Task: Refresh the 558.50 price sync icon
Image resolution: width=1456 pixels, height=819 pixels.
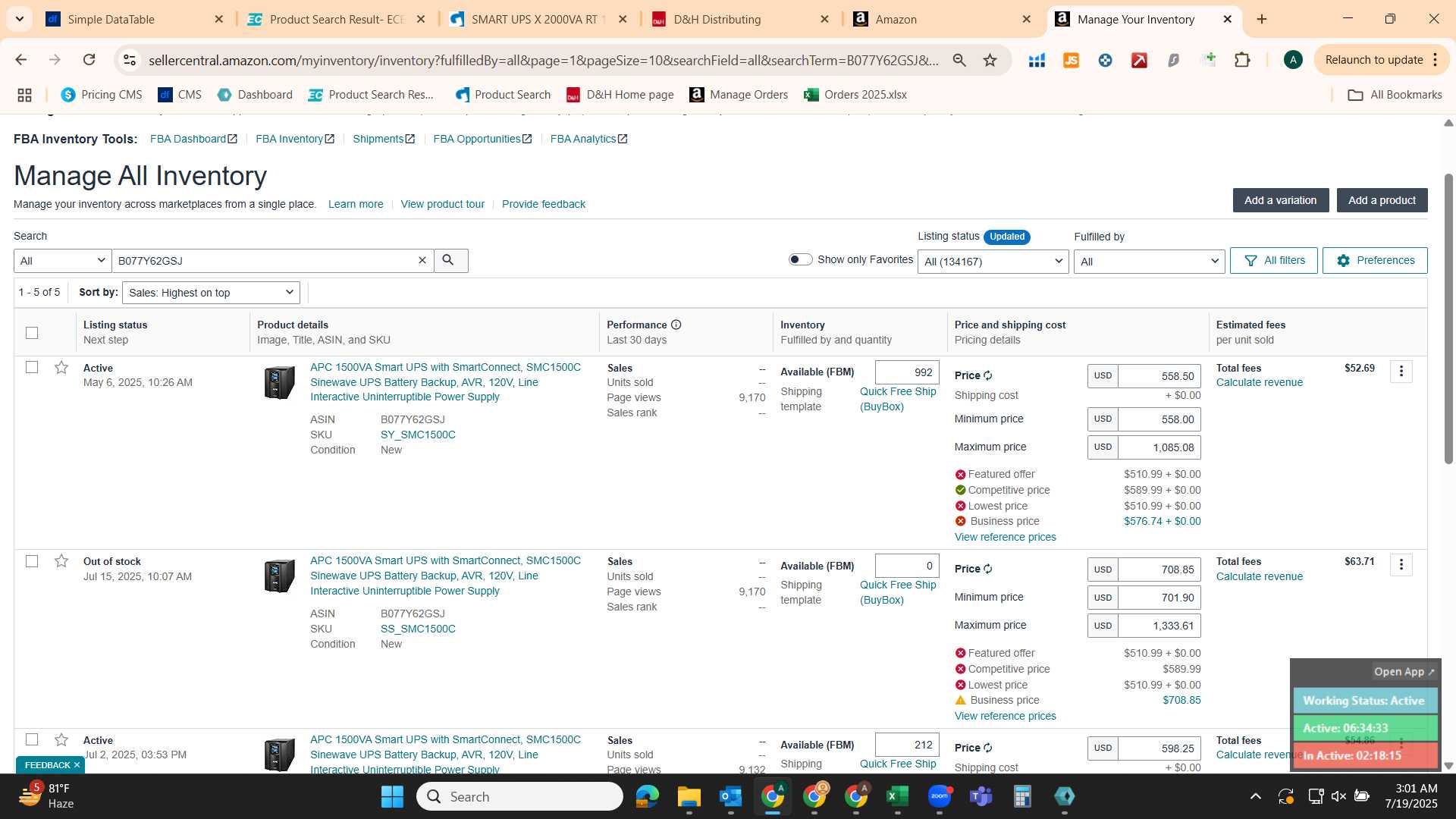Action: coord(988,375)
